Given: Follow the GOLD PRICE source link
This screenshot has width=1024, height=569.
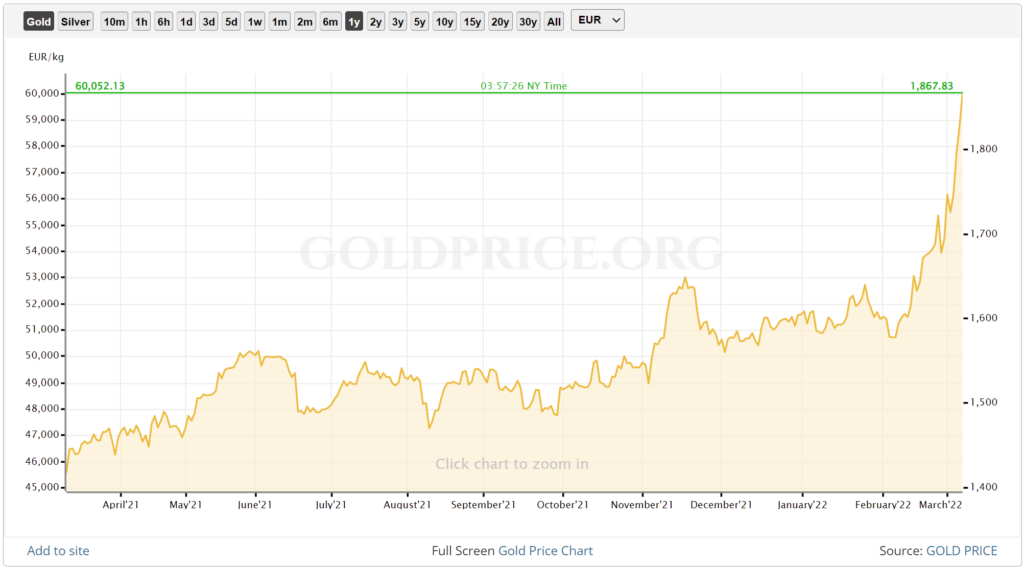Looking at the screenshot, I should pos(961,551).
